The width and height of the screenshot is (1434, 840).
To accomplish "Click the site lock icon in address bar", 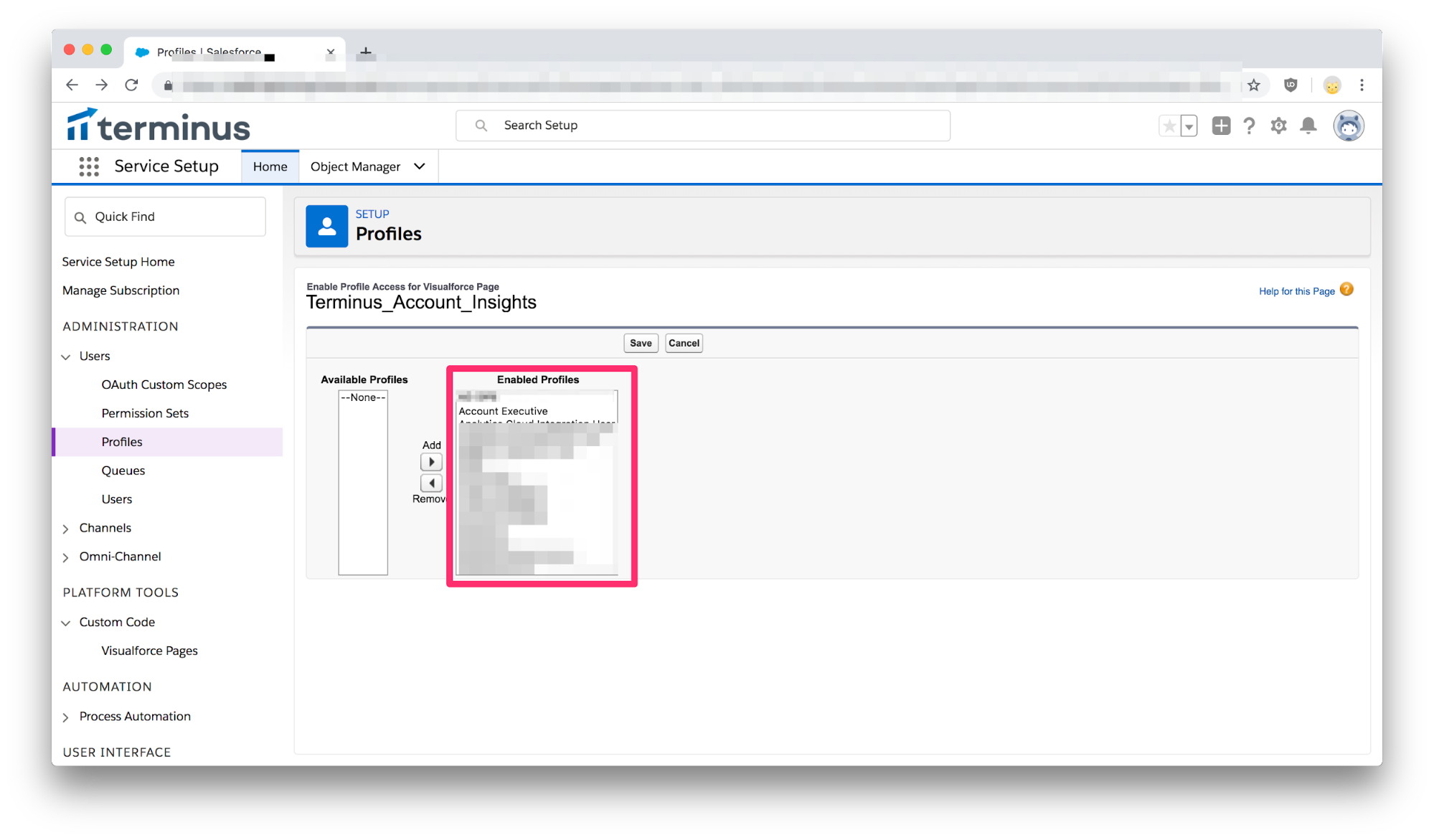I will click(168, 85).
